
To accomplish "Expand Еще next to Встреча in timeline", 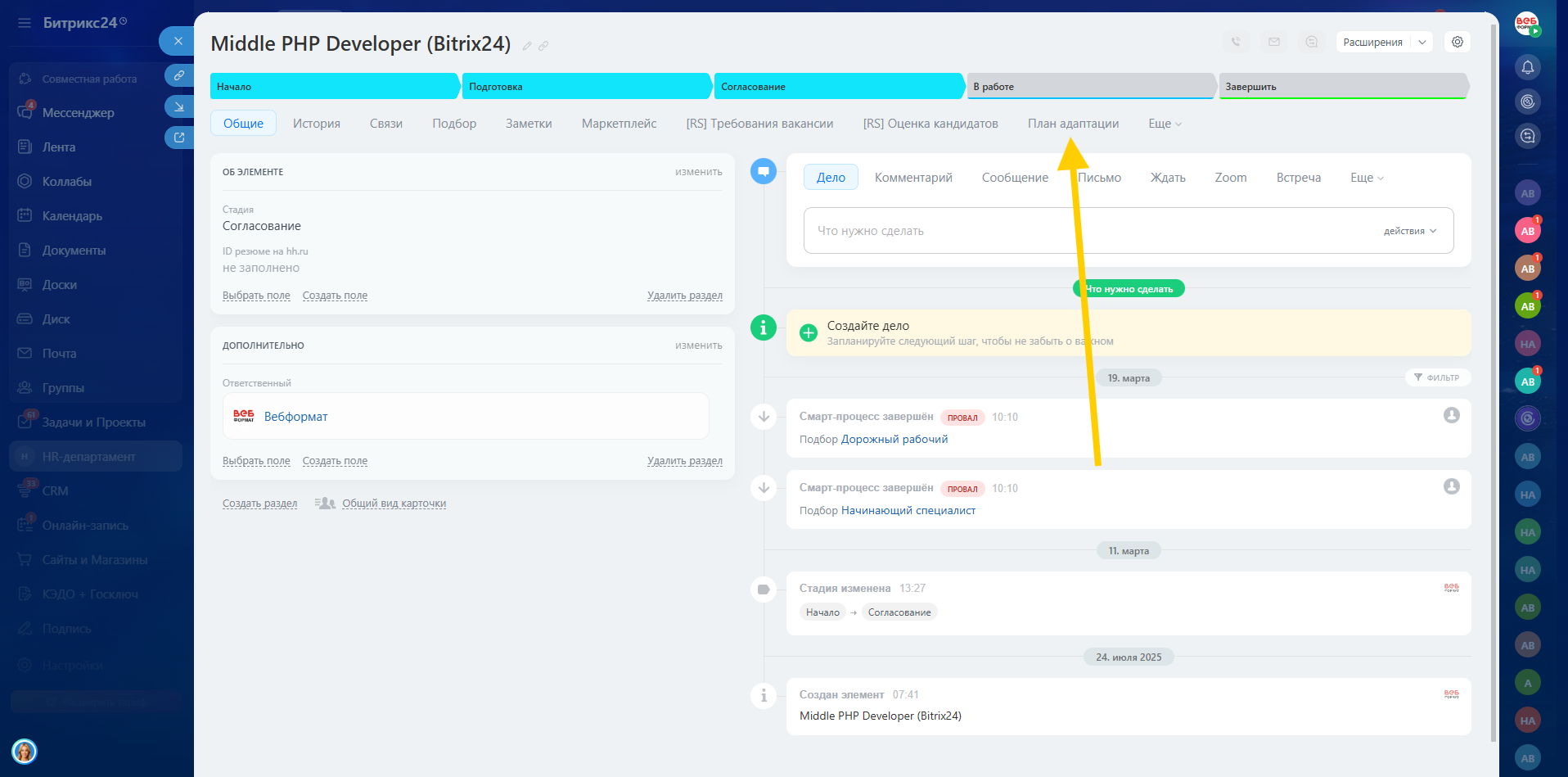I will click(1367, 178).
